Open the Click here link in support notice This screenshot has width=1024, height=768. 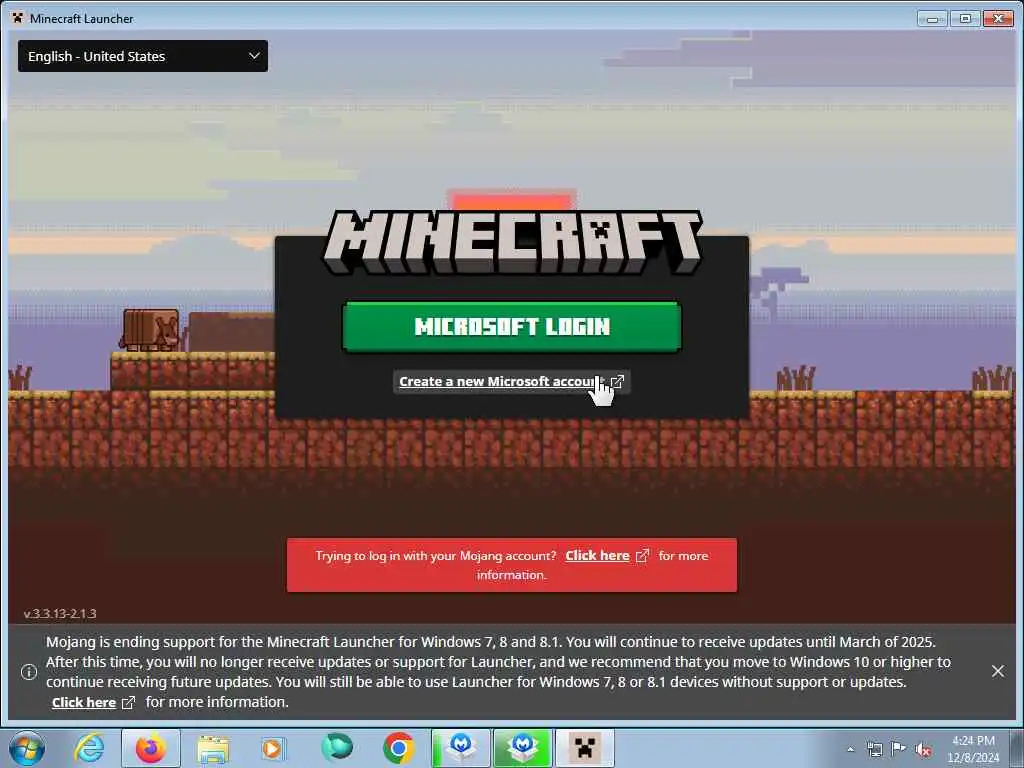pos(84,703)
